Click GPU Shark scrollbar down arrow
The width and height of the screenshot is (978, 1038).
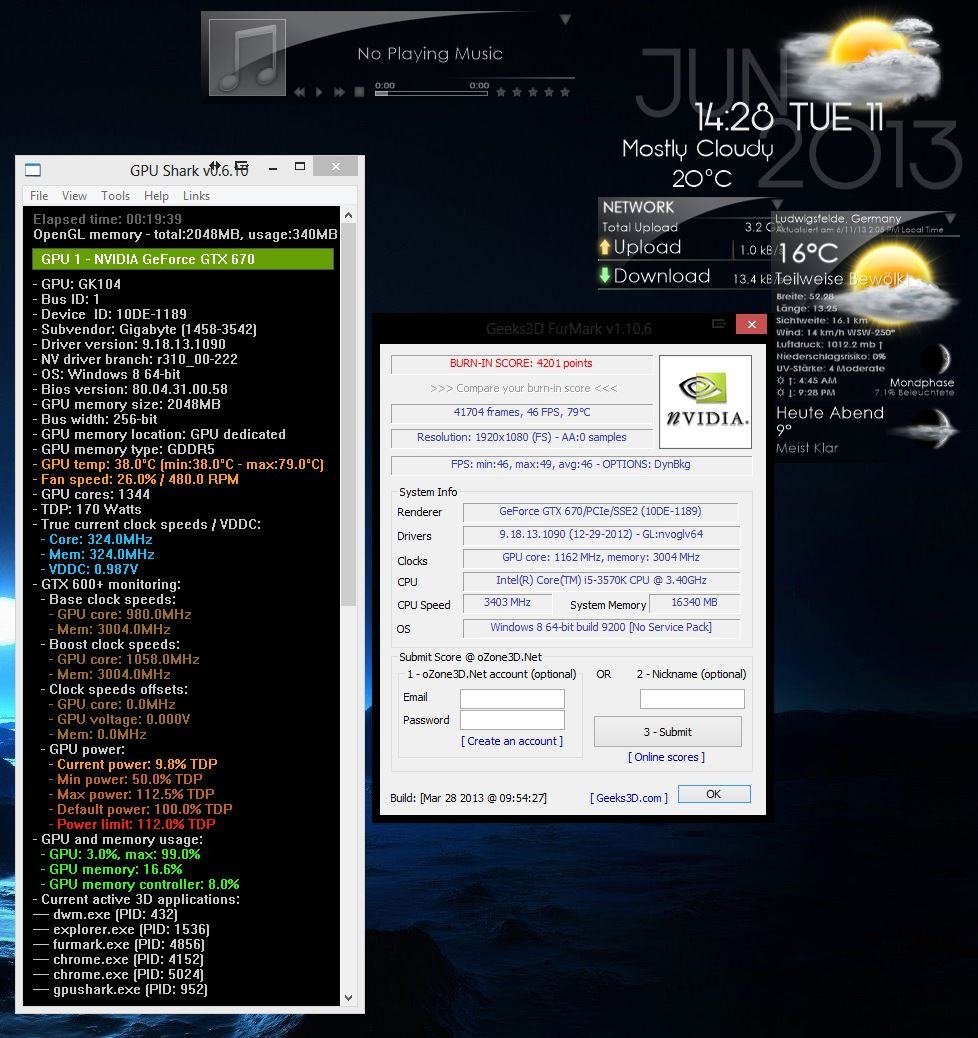pos(349,998)
